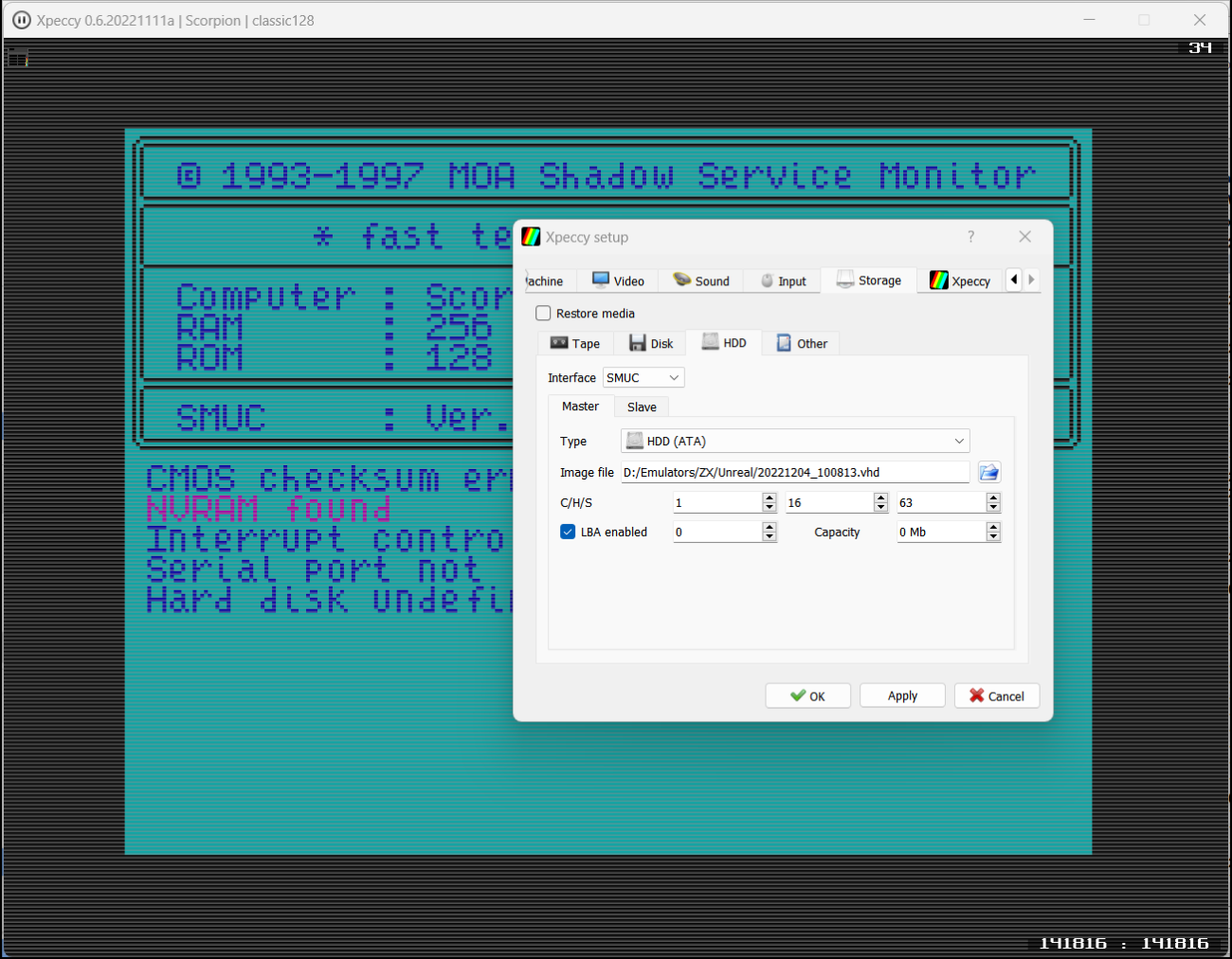The width and height of the screenshot is (1232, 959).
Task: Select the Master drive tab
Action: tap(580, 406)
